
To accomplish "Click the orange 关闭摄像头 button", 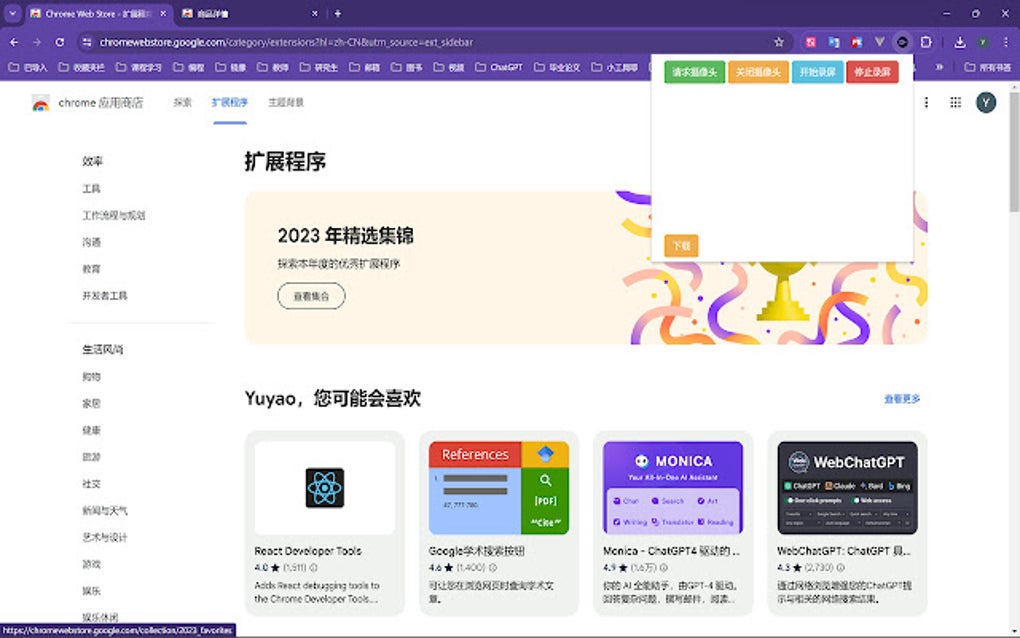I will [x=758, y=72].
